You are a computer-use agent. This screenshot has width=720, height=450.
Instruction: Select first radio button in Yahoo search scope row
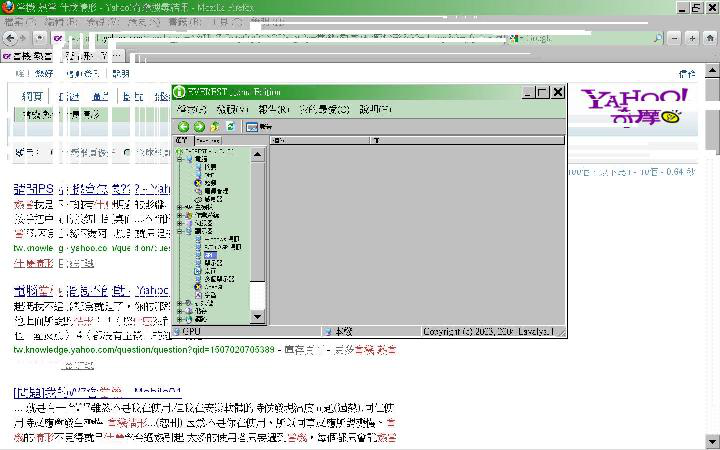tap(53, 152)
